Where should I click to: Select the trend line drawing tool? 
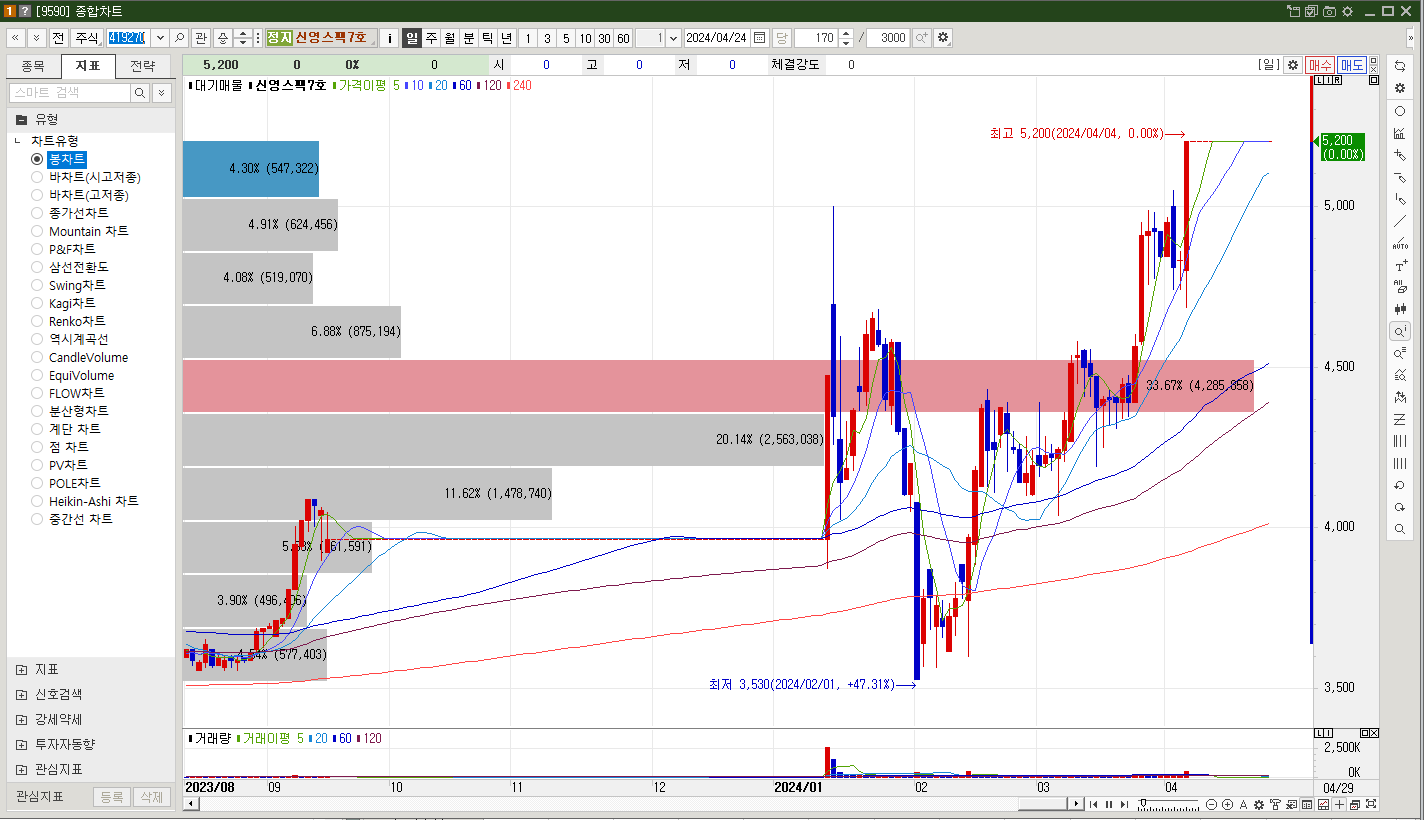tap(1400, 221)
